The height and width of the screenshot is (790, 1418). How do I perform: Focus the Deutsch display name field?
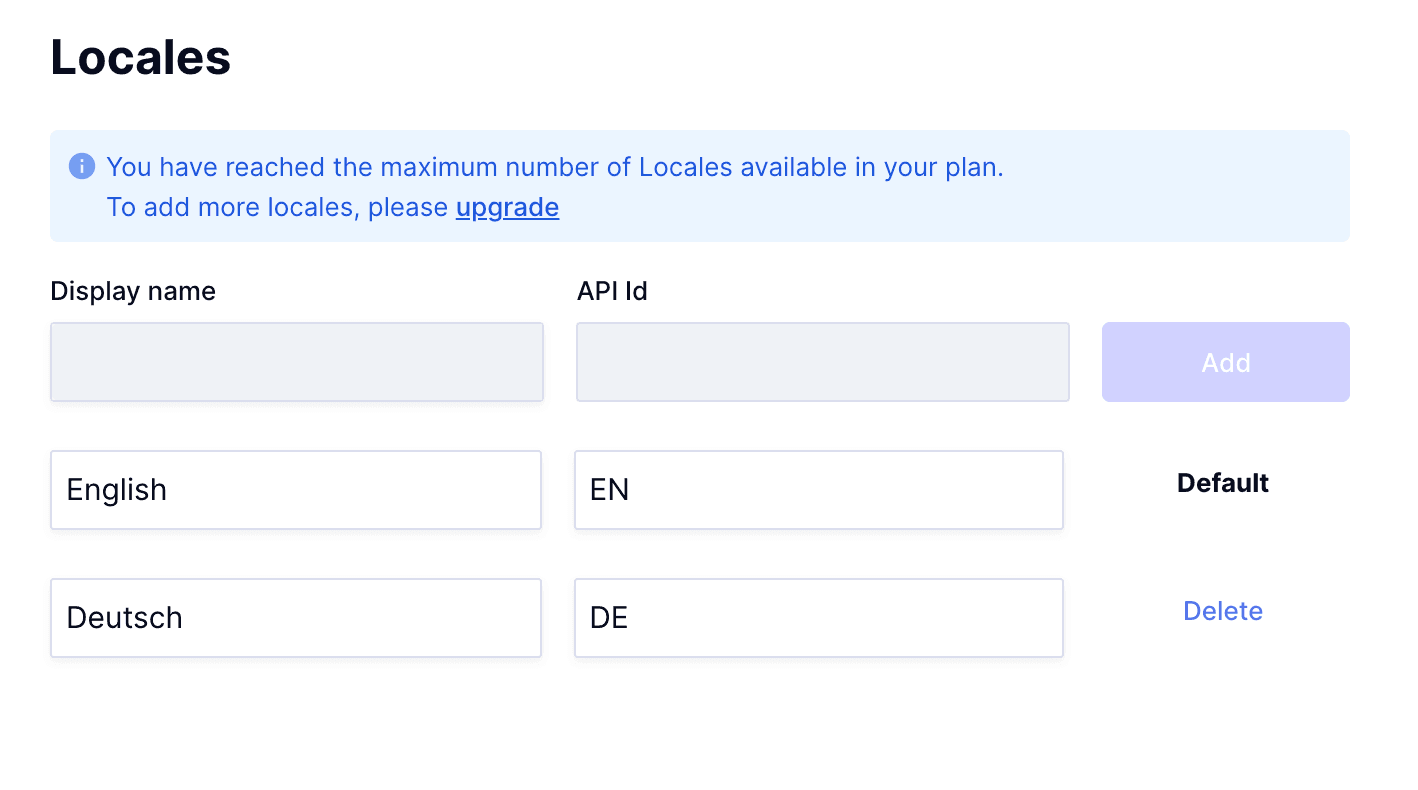pos(296,618)
